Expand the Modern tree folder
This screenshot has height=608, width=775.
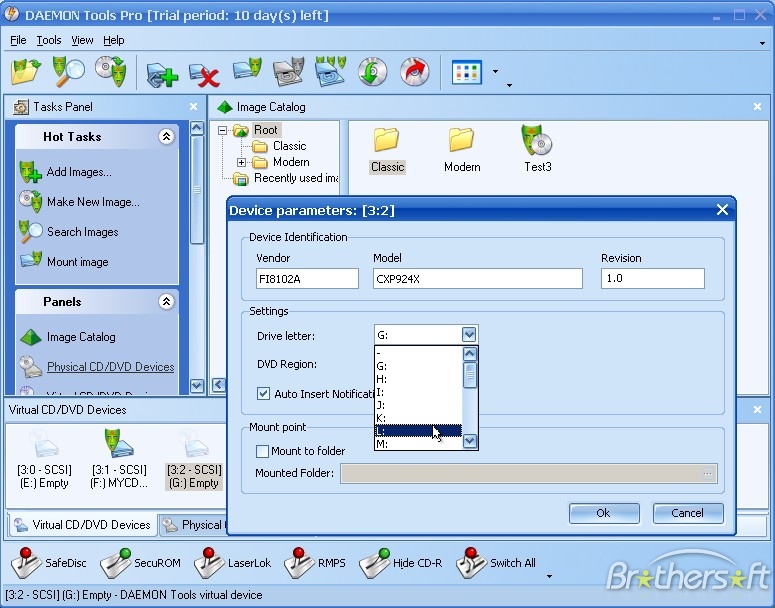(x=241, y=162)
